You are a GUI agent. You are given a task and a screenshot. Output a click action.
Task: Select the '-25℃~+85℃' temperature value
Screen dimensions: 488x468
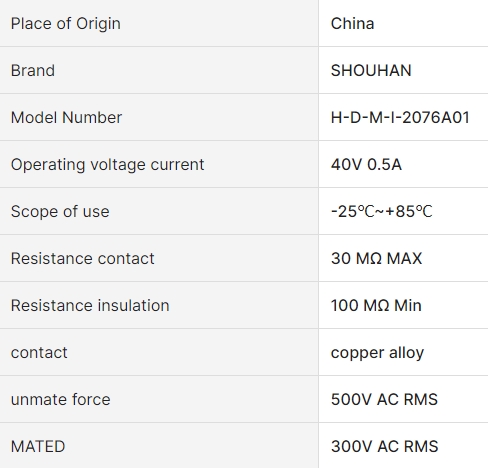pos(381,212)
